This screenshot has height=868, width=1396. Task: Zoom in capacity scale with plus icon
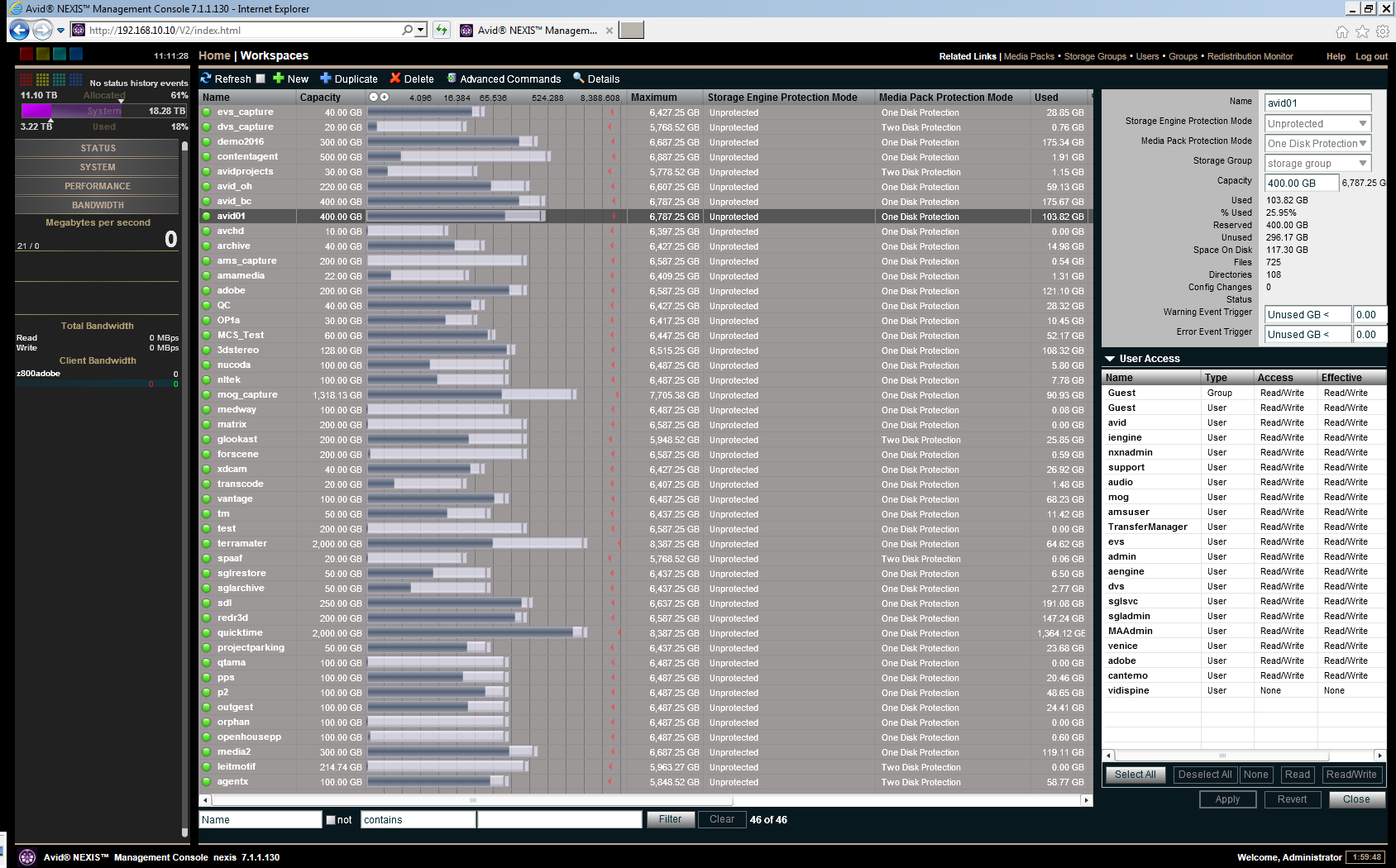385,97
